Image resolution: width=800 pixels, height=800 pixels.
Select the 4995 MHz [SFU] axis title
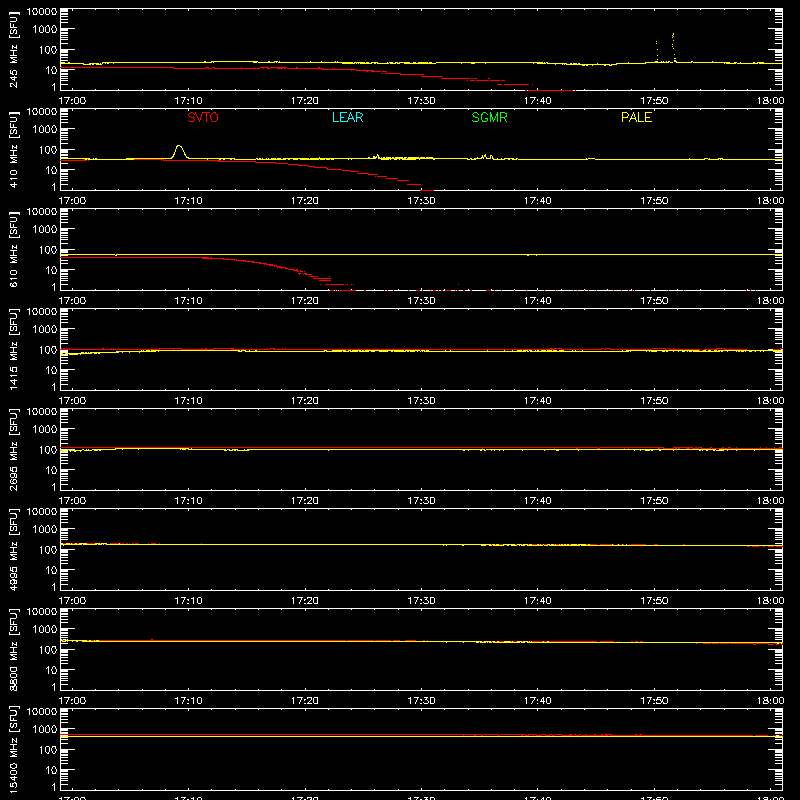(x=14, y=550)
